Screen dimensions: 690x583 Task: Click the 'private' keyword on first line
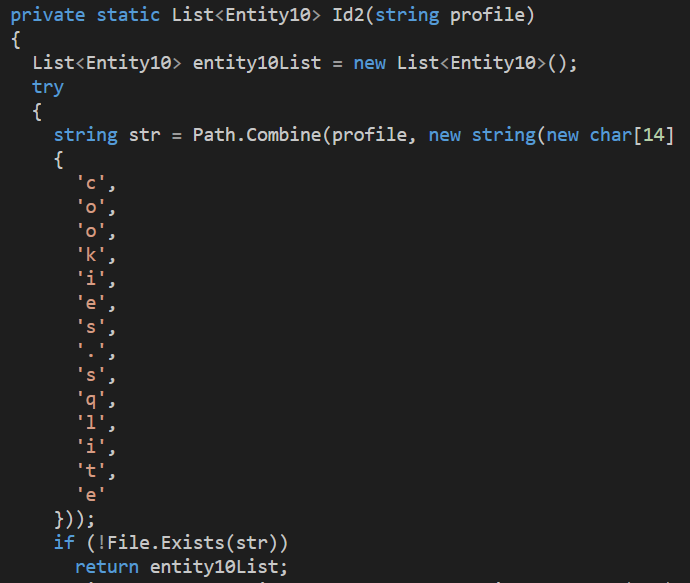pos(48,16)
